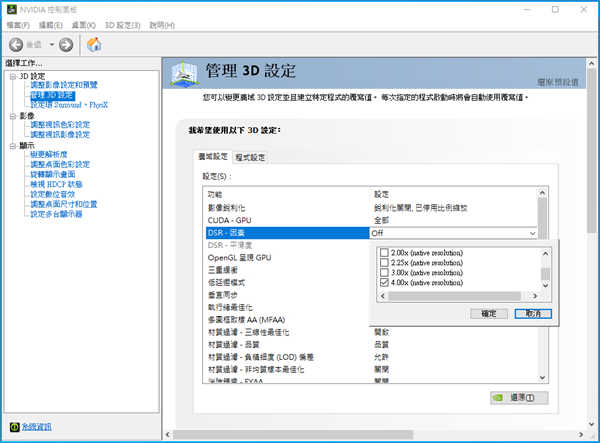Viewport: 600px width, 443px height.
Task: Open the 編輯(E) menu
Action: [51, 25]
